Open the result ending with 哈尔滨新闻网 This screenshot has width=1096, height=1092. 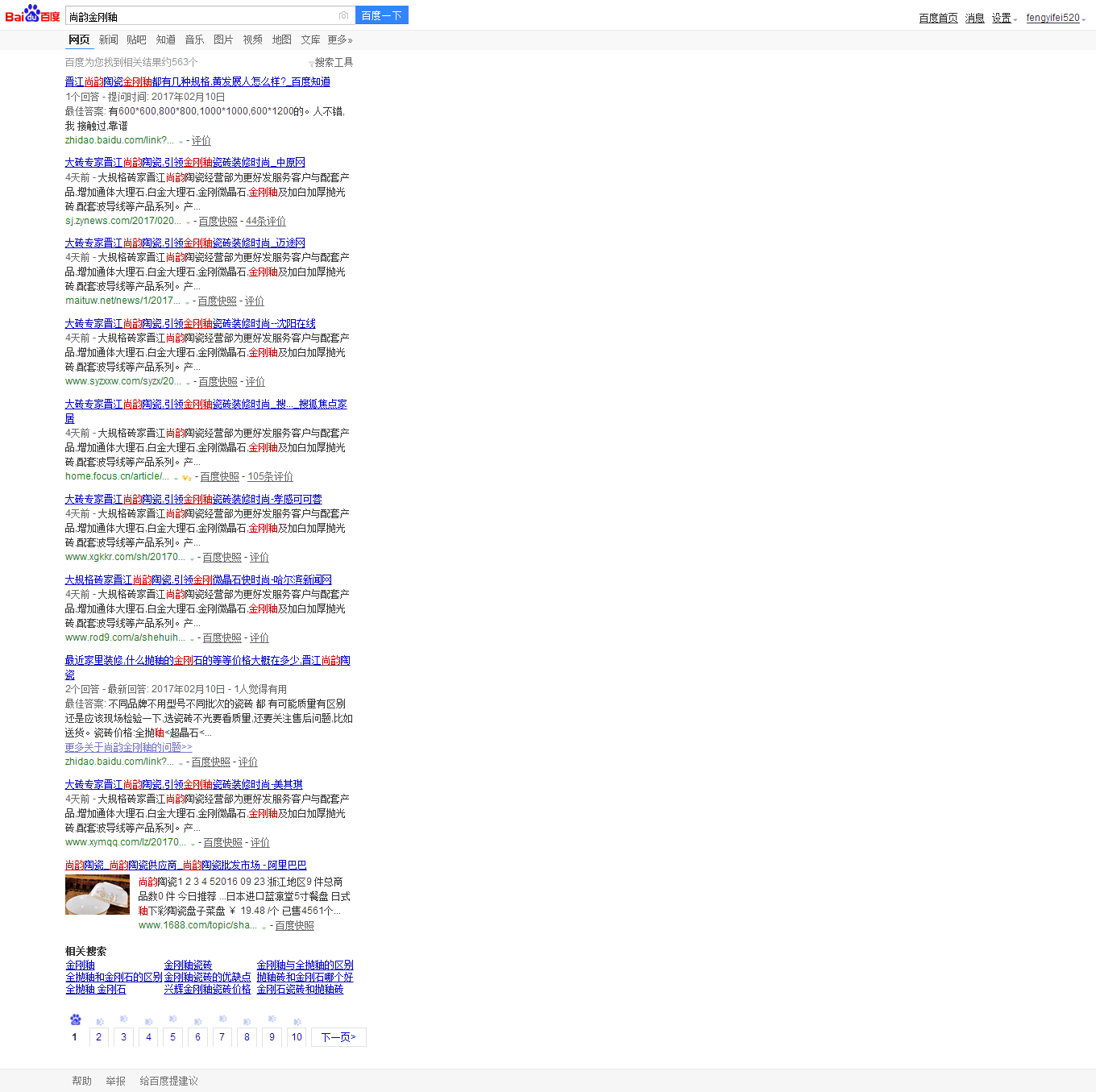coord(198,579)
